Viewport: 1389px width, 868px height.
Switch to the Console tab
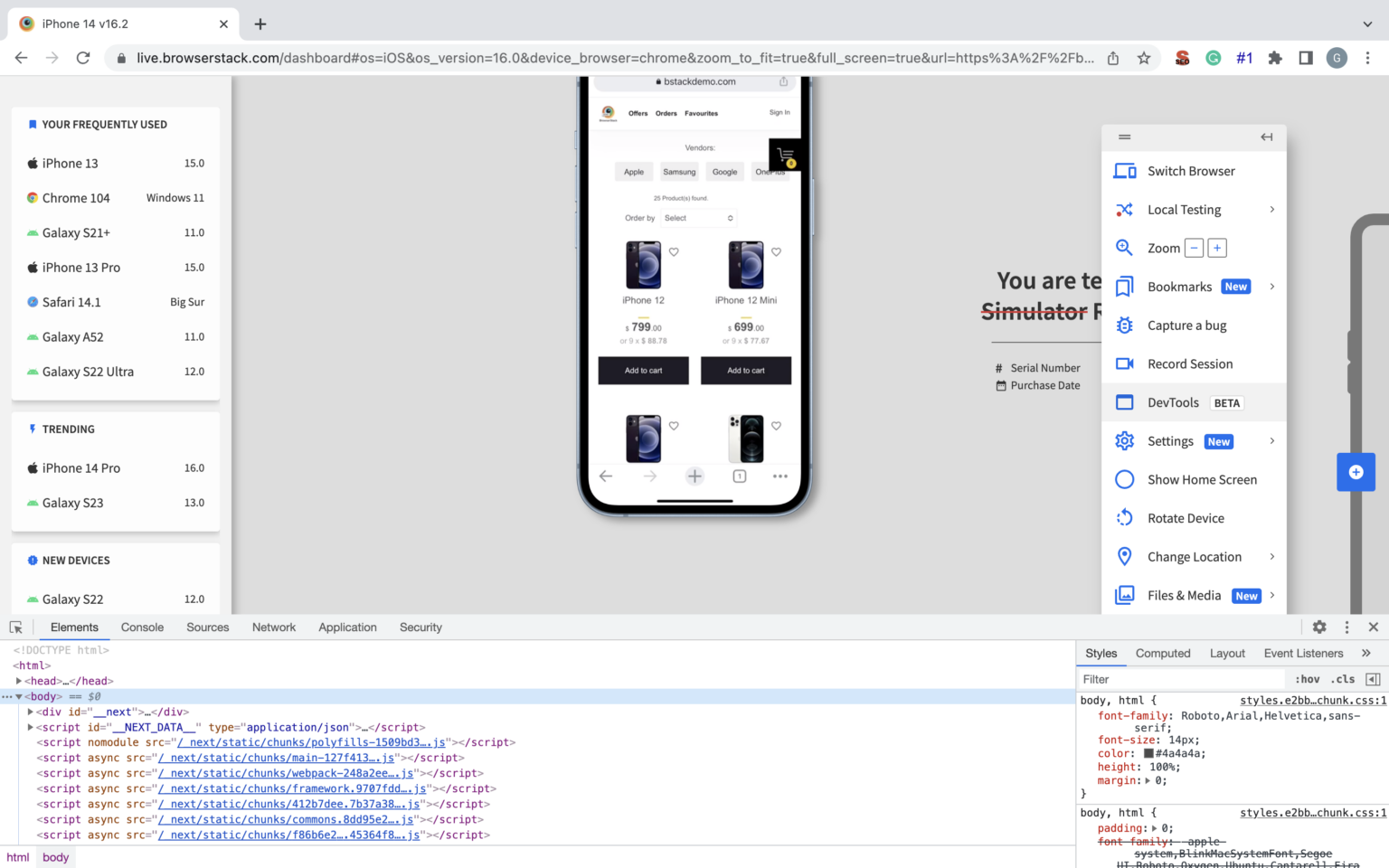[x=142, y=627]
